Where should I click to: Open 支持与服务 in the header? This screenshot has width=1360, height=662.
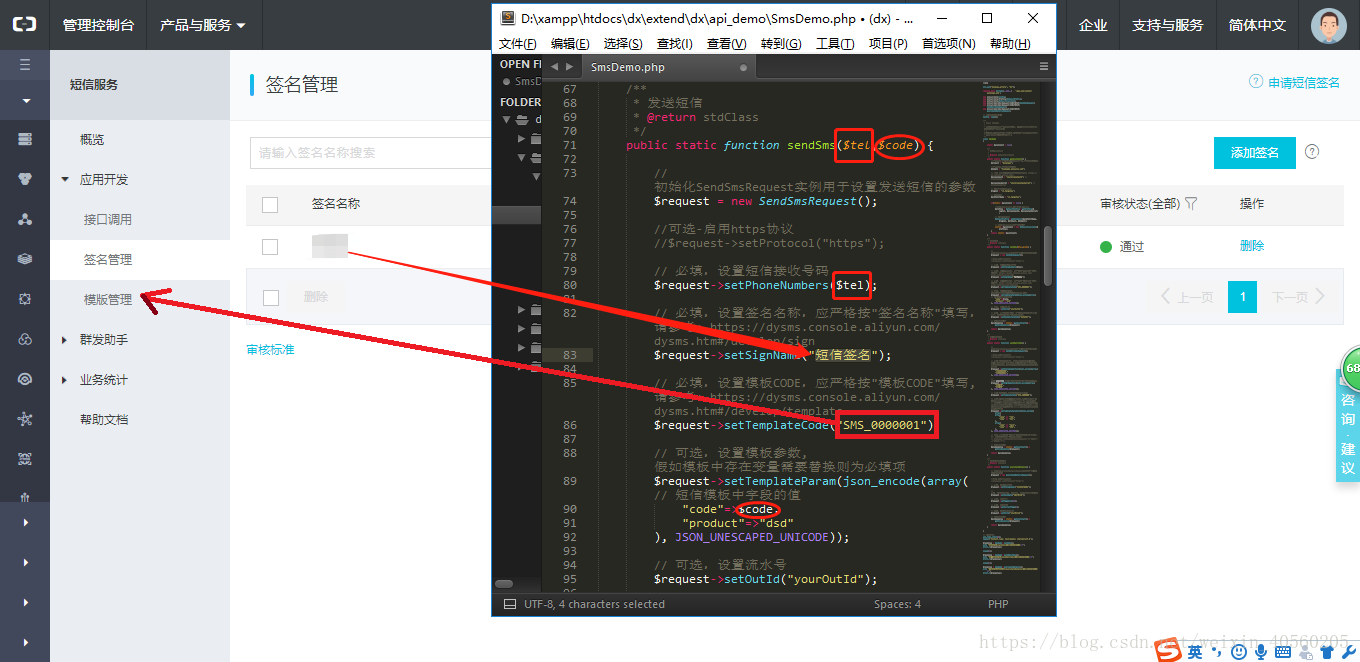tap(1167, 25)
